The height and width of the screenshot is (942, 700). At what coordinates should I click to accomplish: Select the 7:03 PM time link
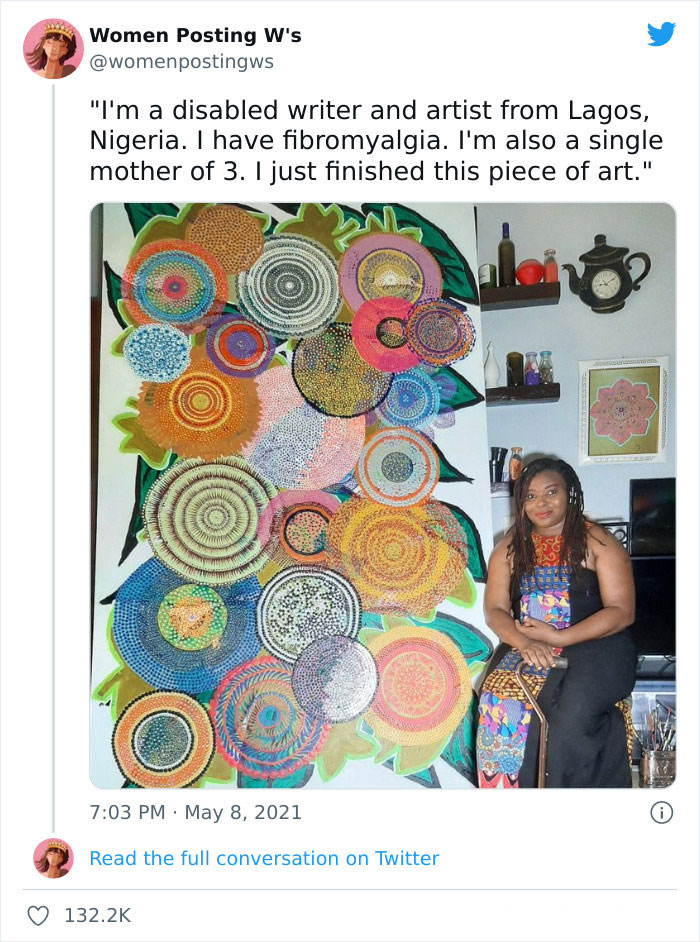pos(118,813)
